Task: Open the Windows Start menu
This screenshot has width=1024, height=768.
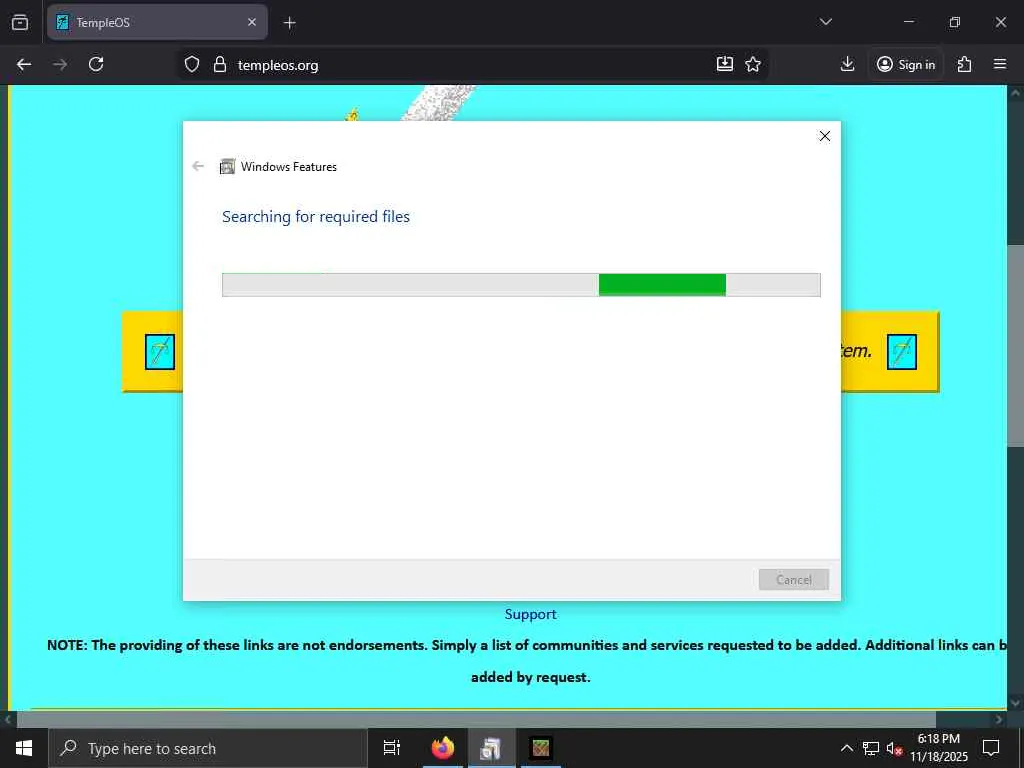Action: 24,748
